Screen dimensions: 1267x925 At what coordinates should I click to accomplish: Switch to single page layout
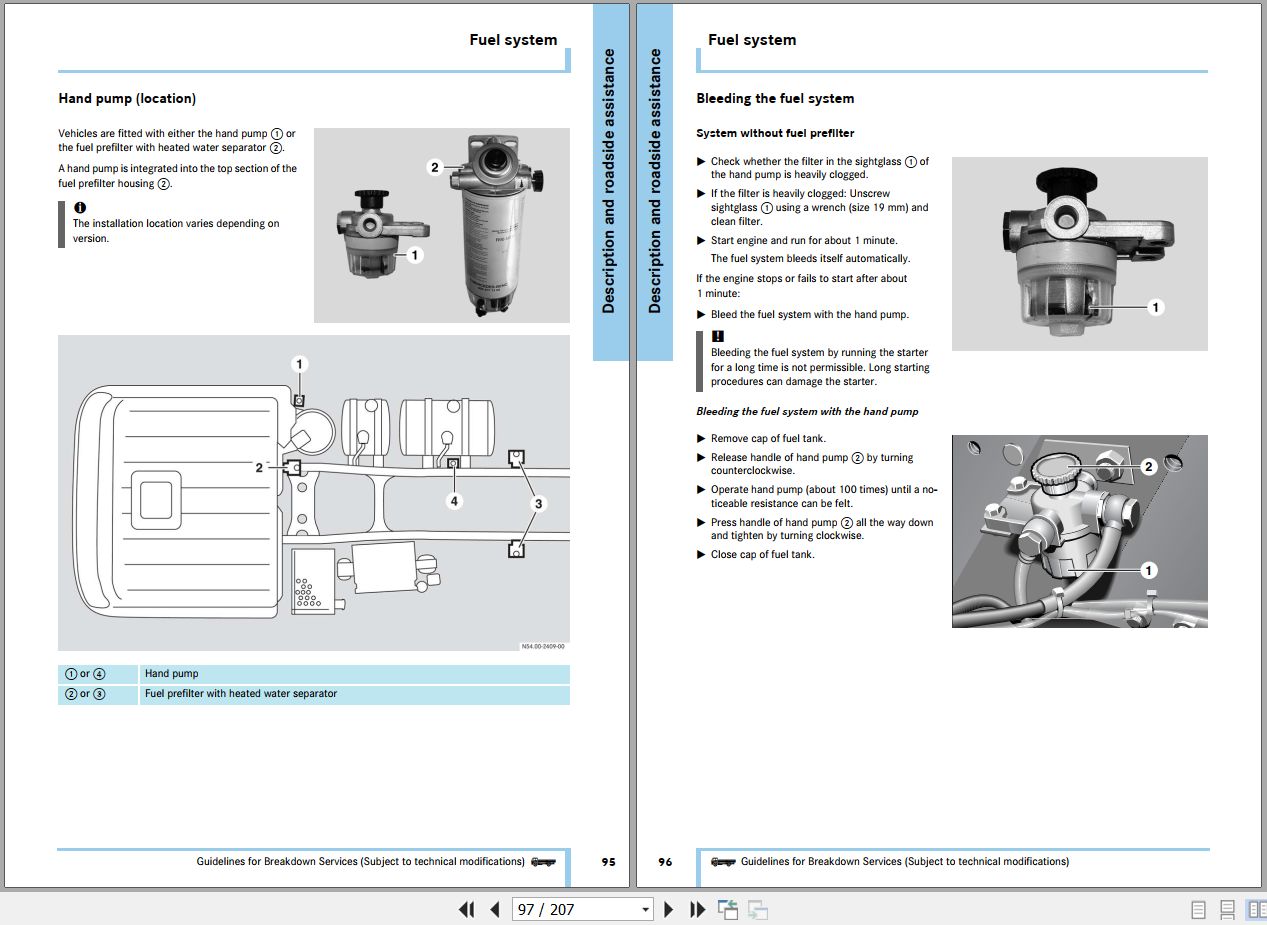coord(1196,909)
